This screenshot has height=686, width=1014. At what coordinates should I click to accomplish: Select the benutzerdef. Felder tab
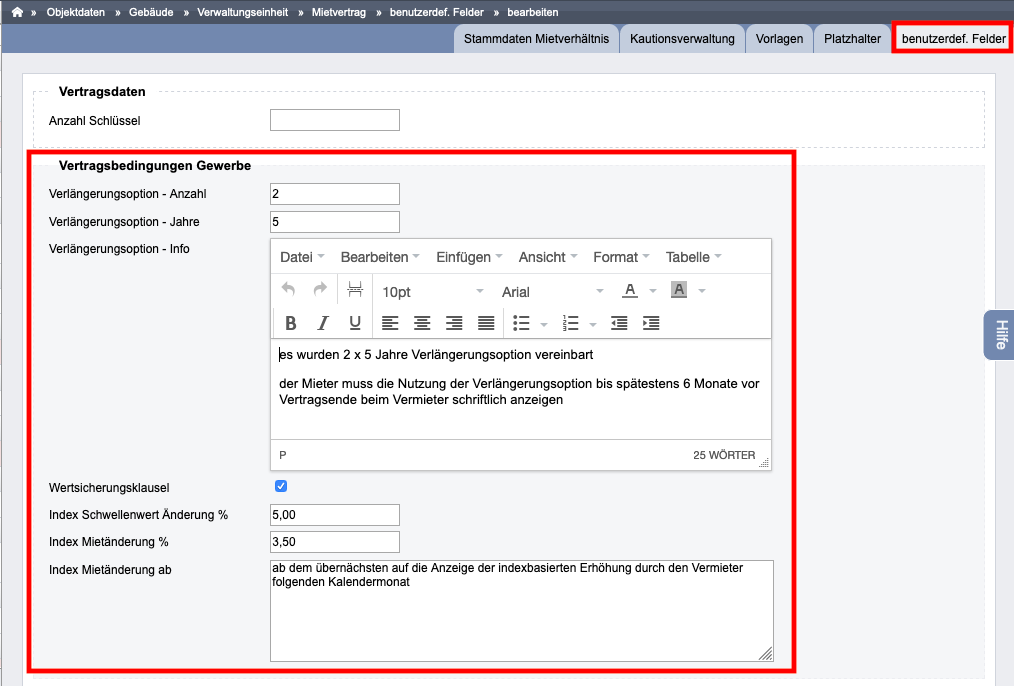[x=953, y=39]
